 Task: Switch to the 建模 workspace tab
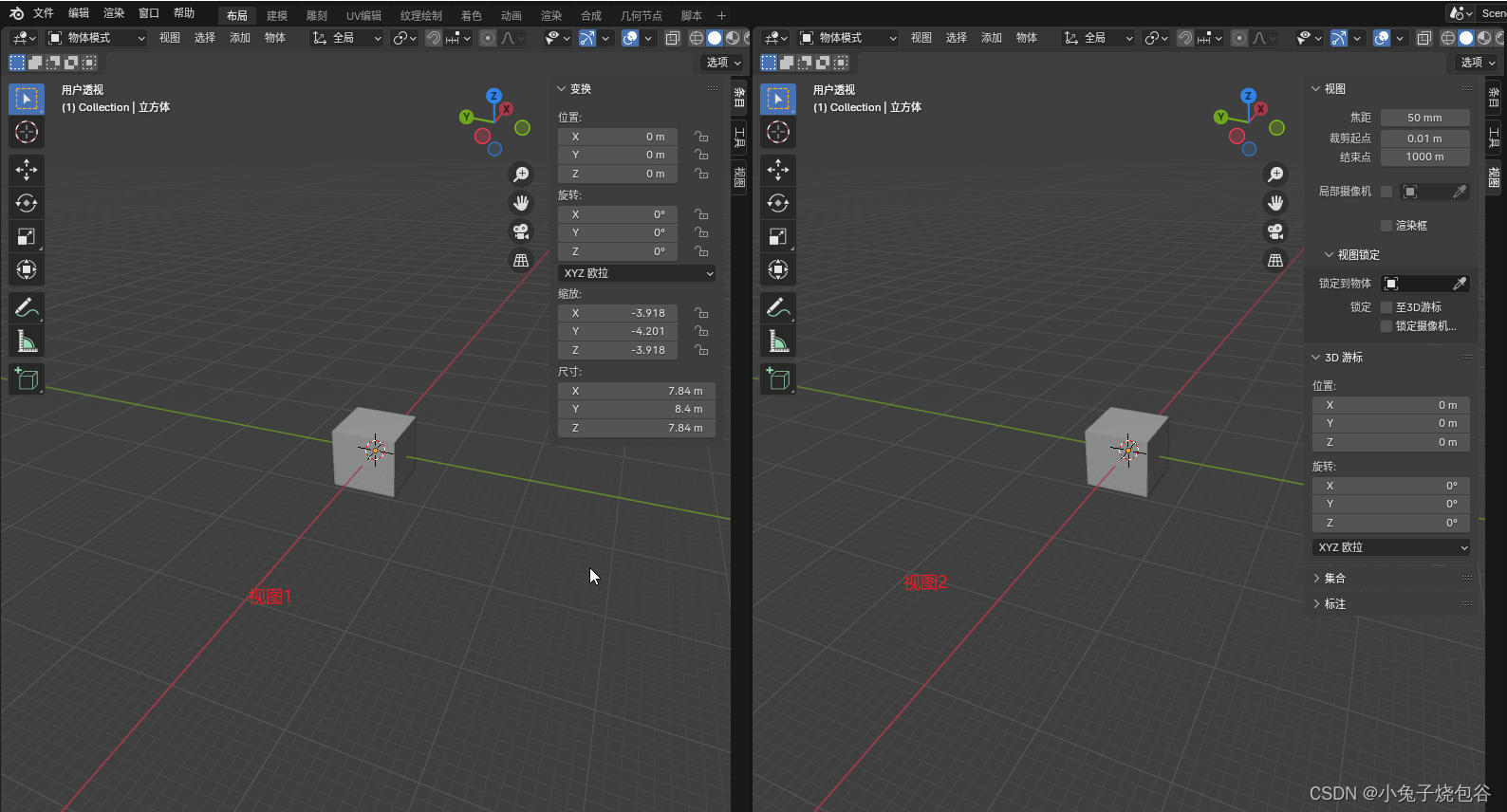pyautogui.click(x=277, y=15)
